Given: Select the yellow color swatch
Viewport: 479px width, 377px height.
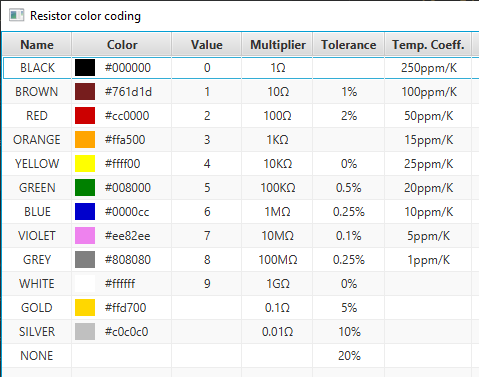Looking at the screenshot, I should pyautogui.click(x=85, y=164).
